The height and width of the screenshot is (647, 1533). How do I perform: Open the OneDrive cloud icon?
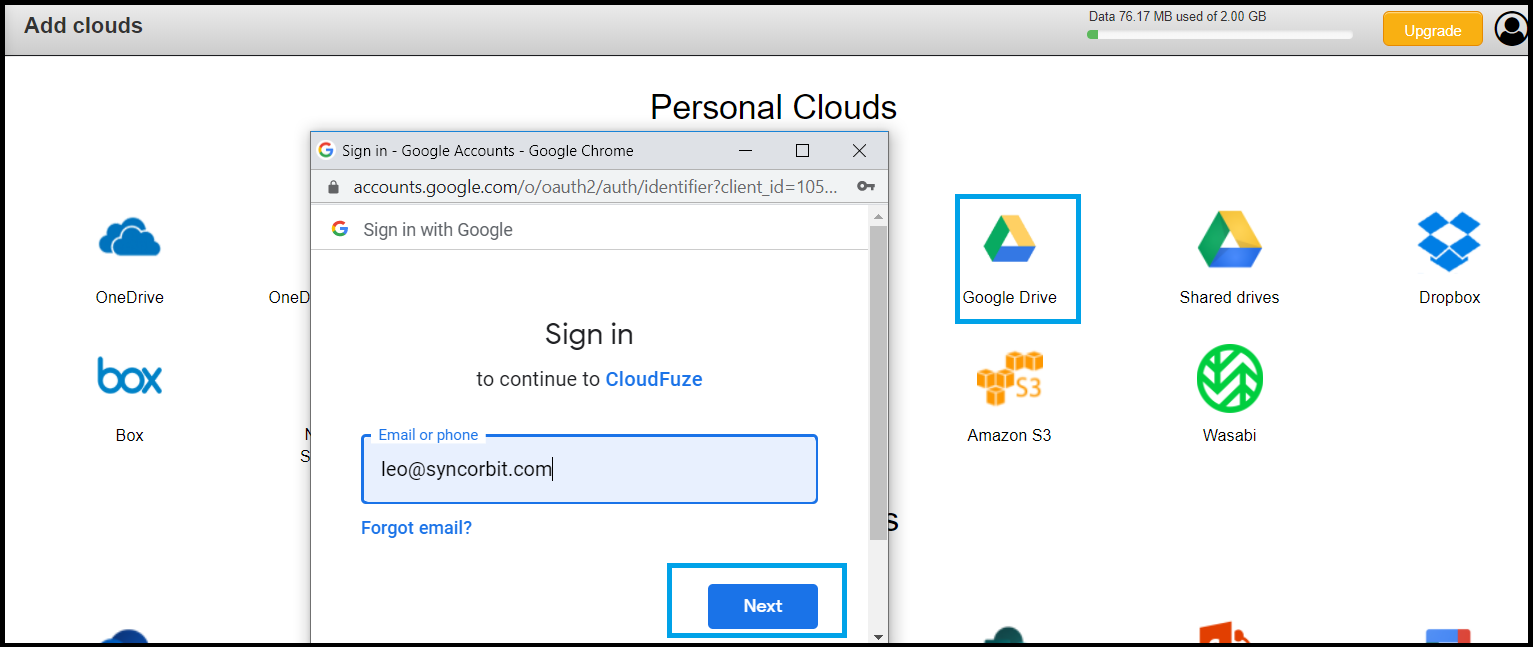coord(130,239)
